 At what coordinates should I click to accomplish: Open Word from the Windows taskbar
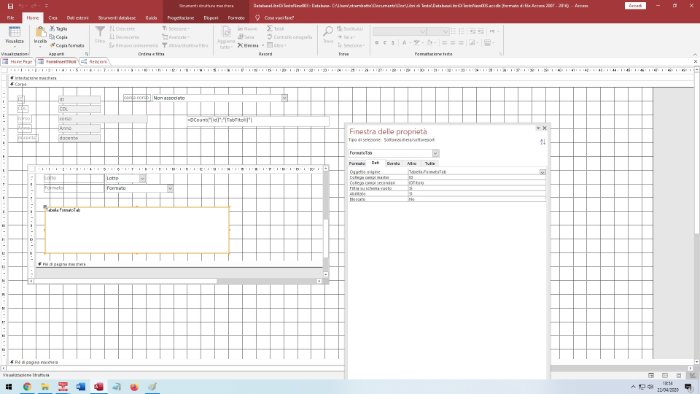[x=80, y=386]
